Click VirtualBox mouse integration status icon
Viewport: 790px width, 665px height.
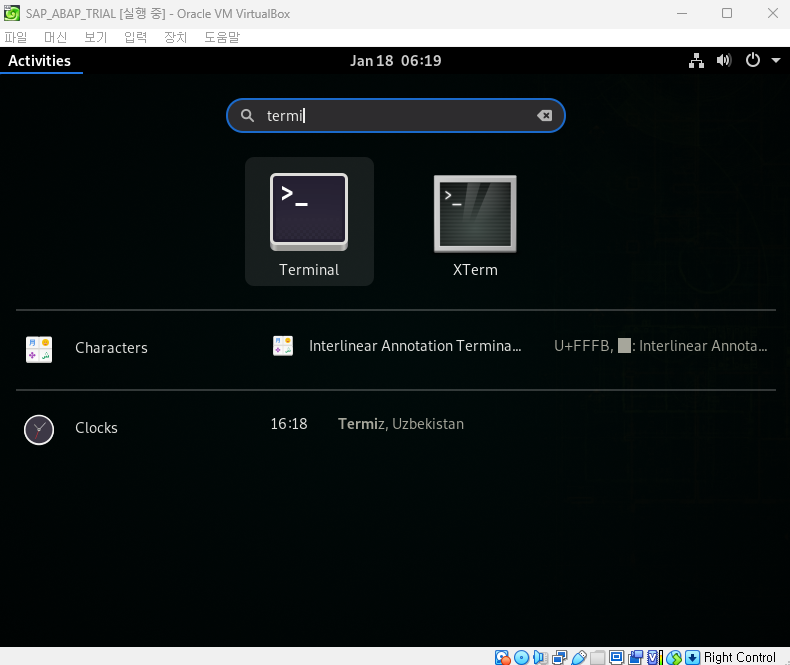coord(674,657)
